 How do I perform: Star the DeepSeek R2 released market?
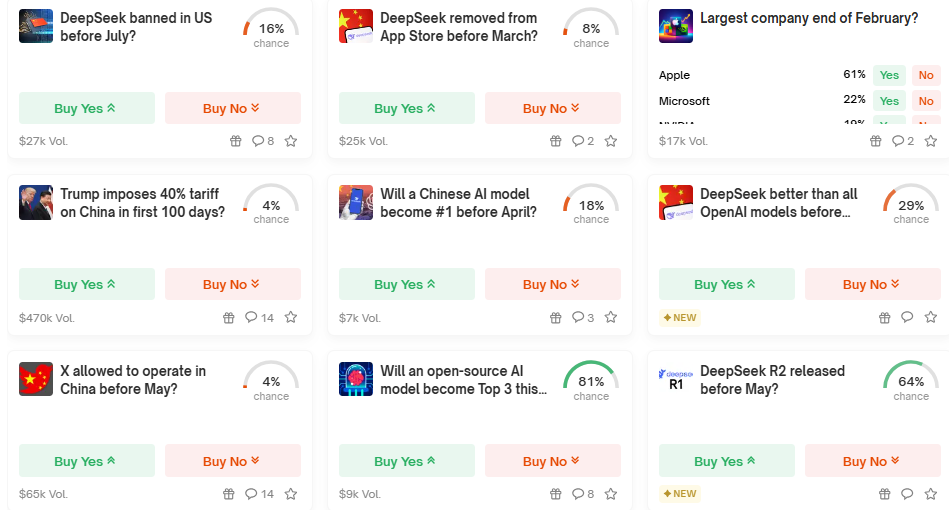pos(931,494)
